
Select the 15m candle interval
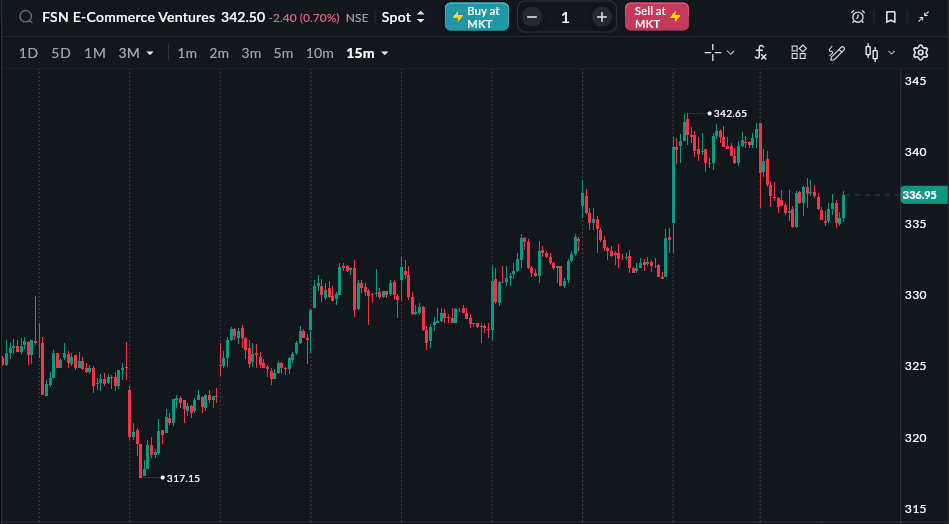360,53
